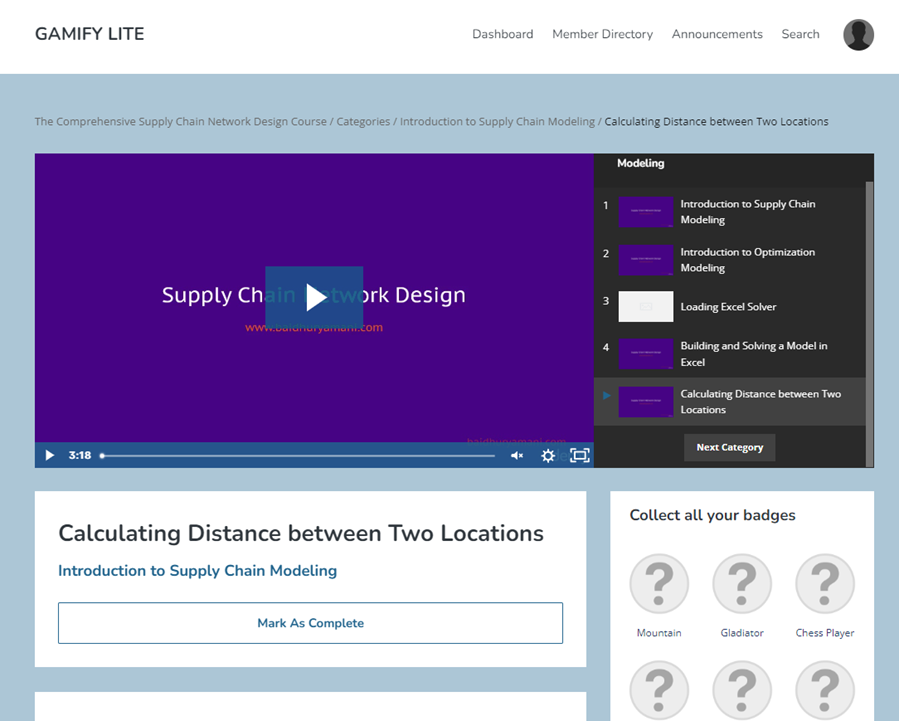The width and height of the screenshot is (899, 721).
Task: Select Loading Excel Solver video thumbnail
Action: point(645,307)
